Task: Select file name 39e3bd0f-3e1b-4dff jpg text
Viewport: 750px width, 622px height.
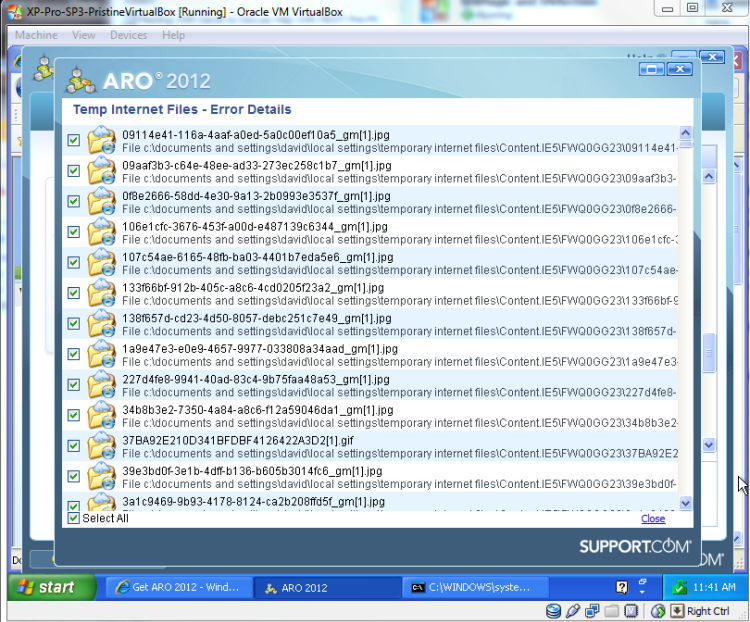Action: 252,471
